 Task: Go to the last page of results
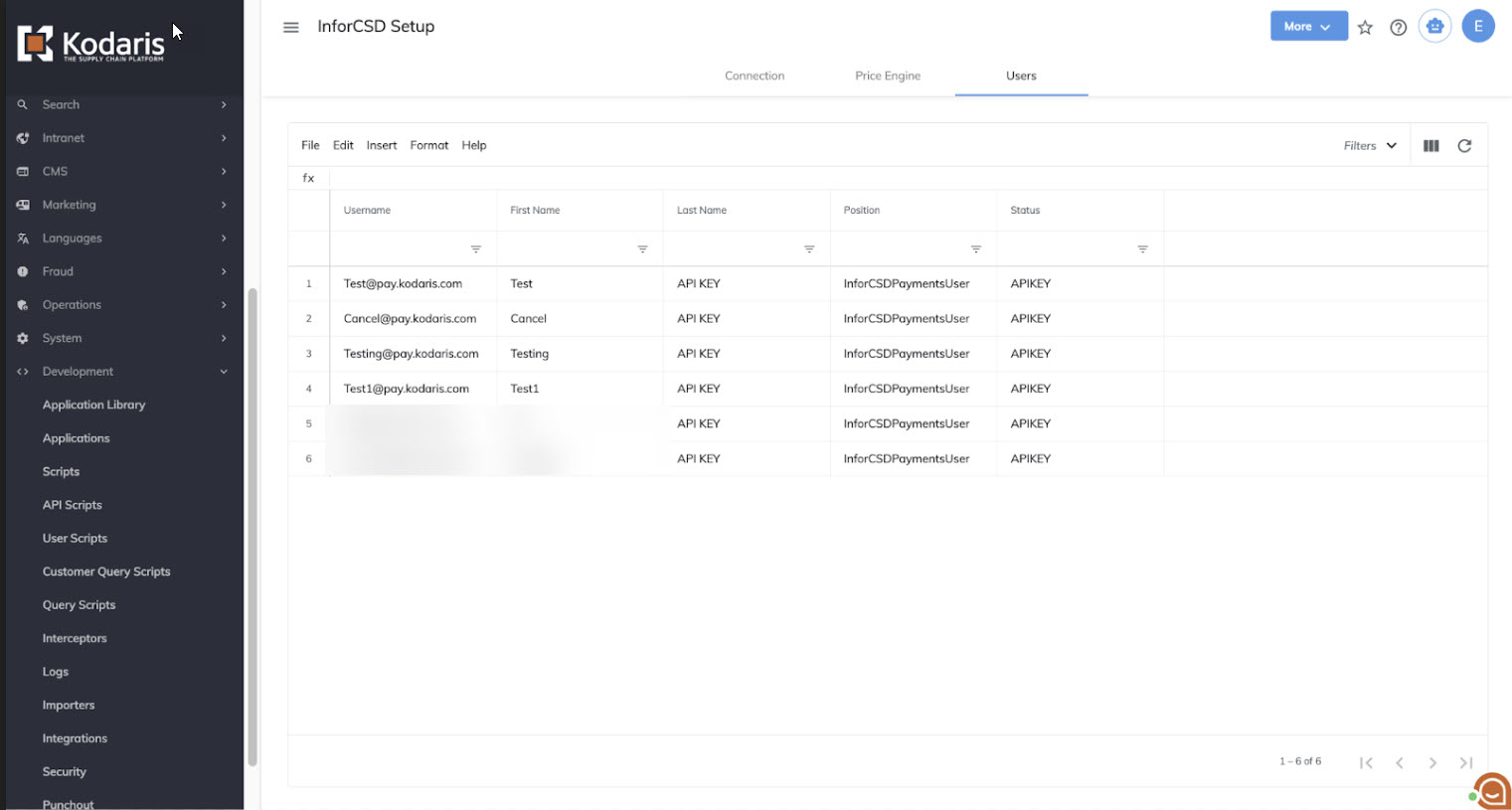(x=1466, y=763)
